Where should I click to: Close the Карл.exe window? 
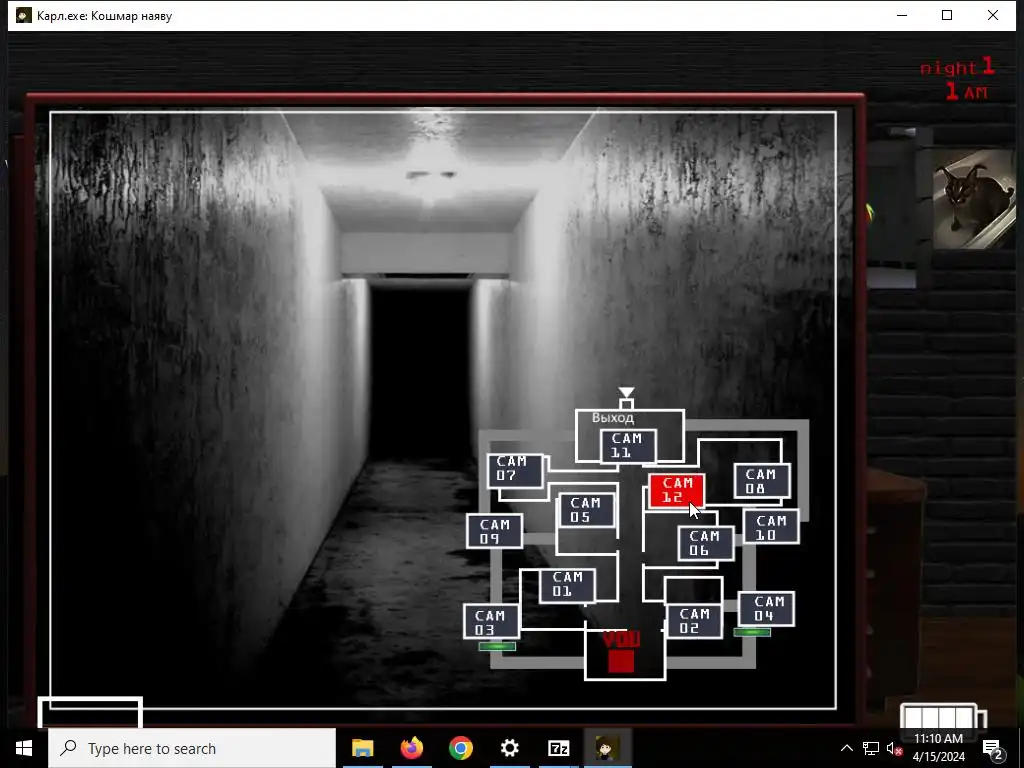(x=993, y=16)
